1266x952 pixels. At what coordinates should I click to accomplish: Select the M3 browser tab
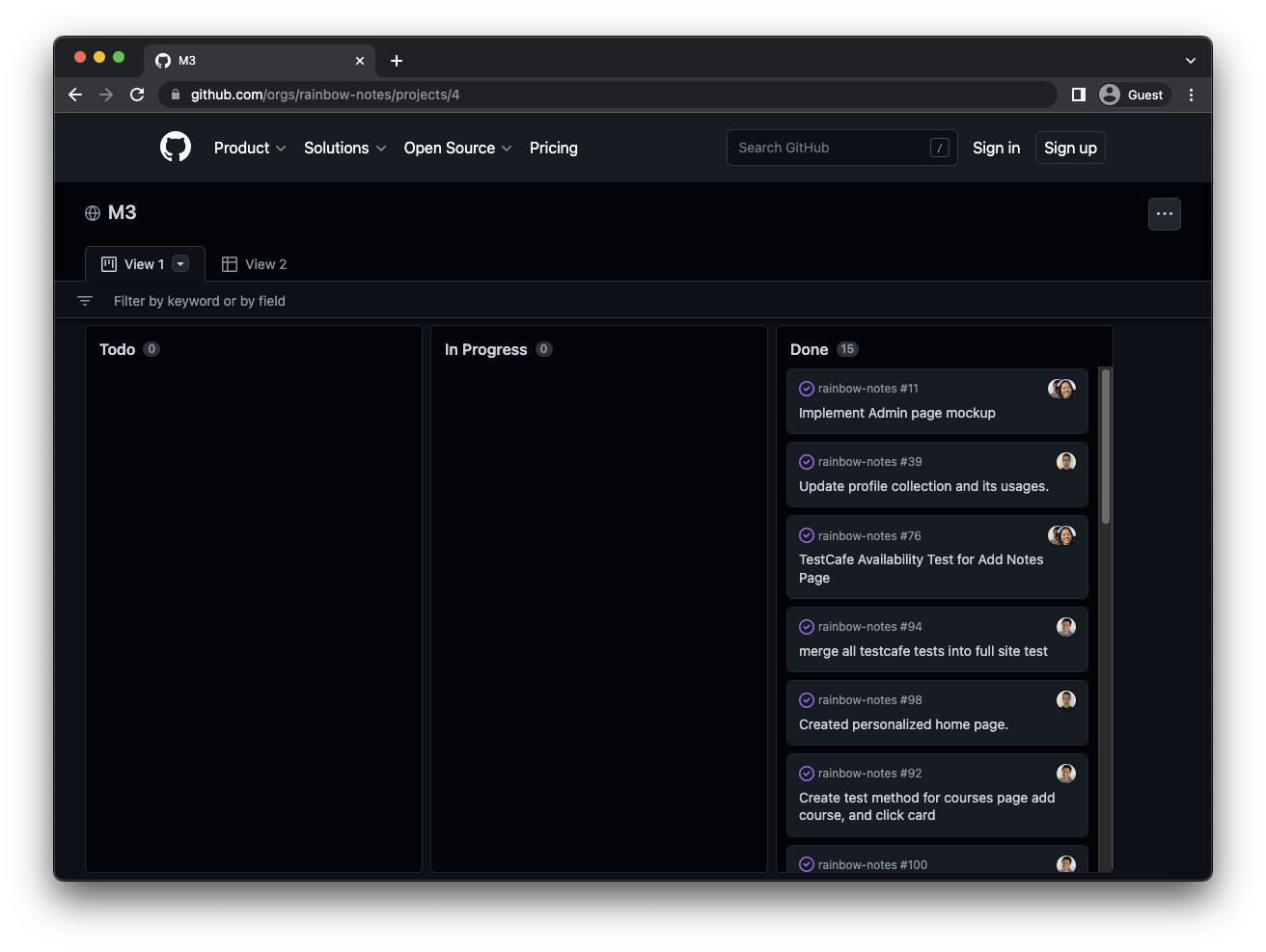(x=260, y=61)
